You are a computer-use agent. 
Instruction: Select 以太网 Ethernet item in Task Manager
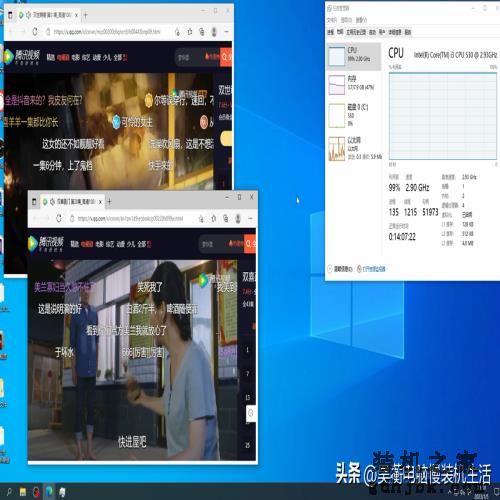[354, 148]
